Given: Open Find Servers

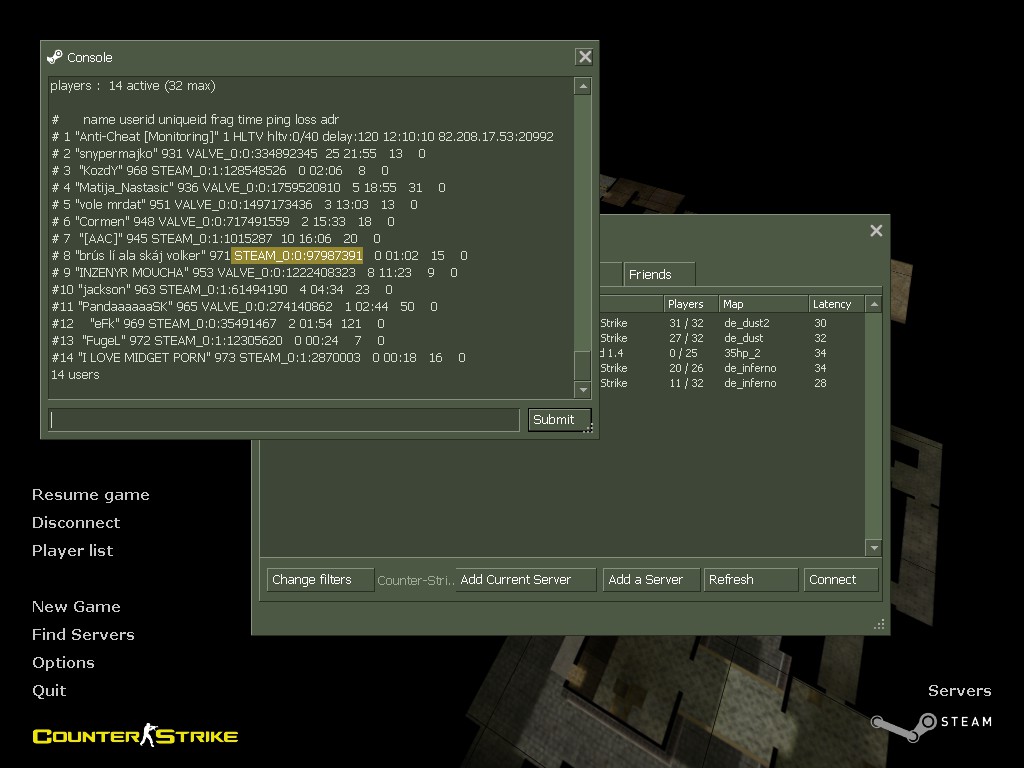Looking at the screenshot, I should point(83,635).
